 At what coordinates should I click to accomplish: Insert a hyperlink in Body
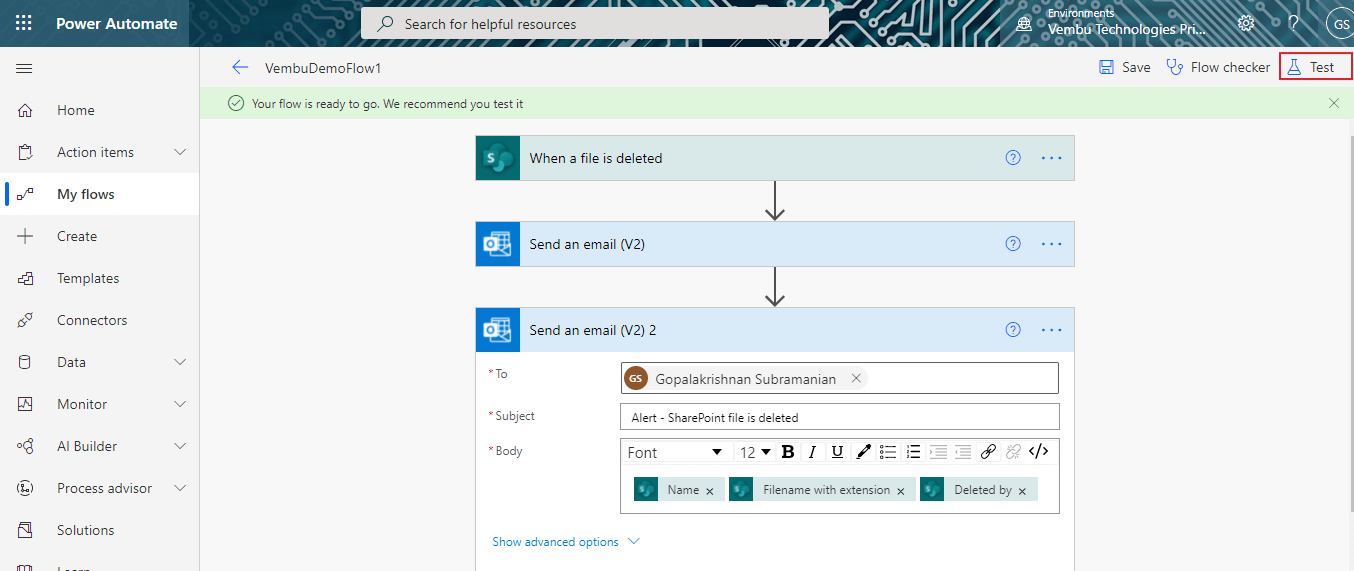988,452
